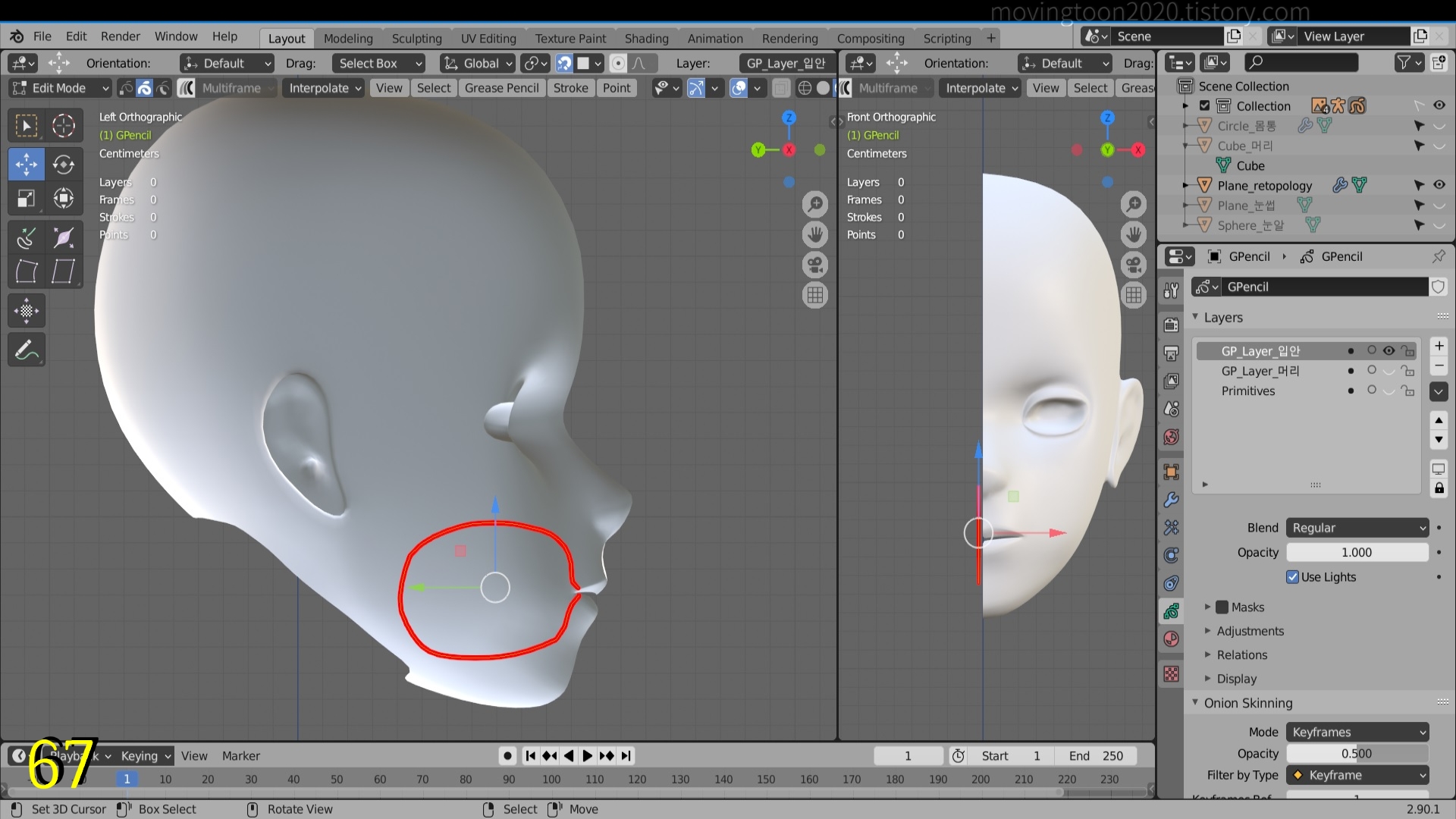Jump to the end frame button
1456x819 pixels.
click(x=626, y=756)
